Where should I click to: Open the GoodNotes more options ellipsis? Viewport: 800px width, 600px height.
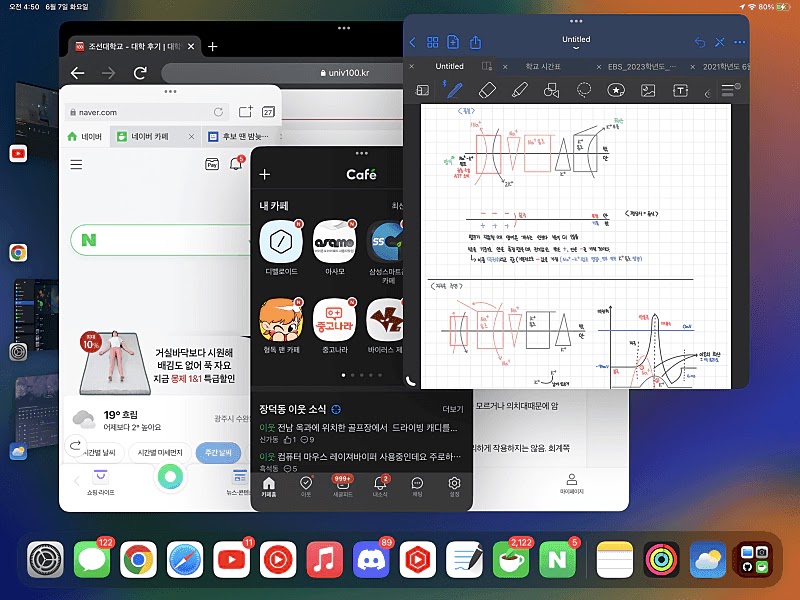tap(740, 42)
